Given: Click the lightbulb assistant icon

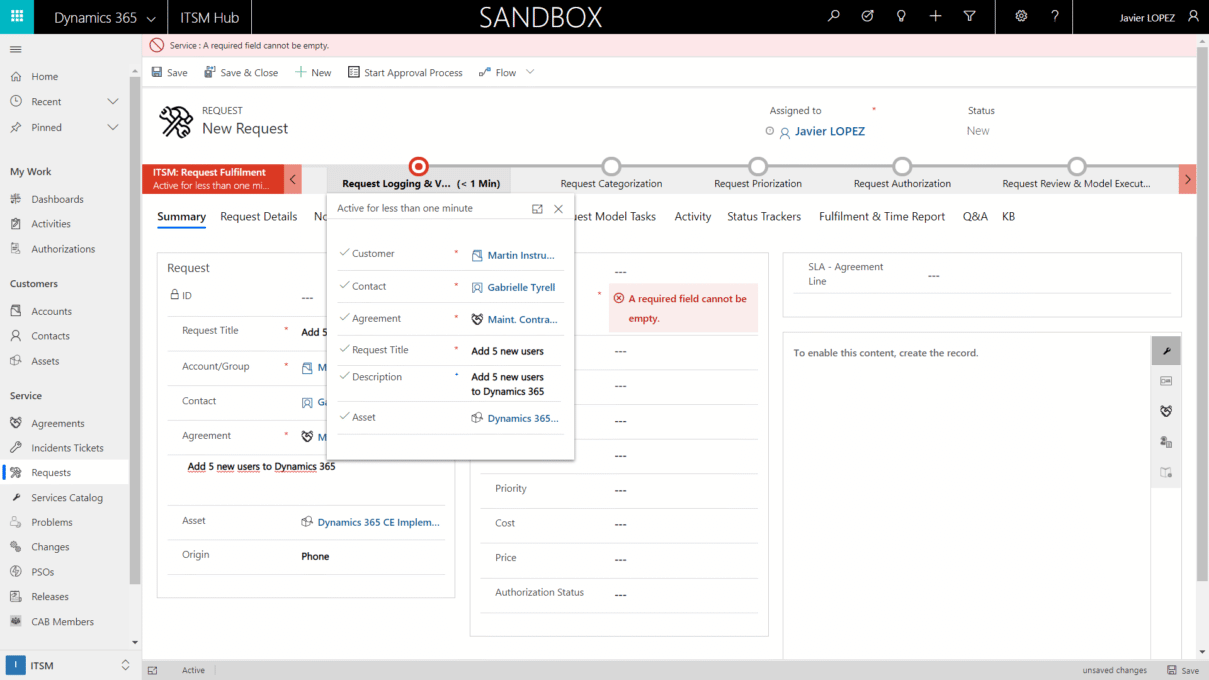Looking at the screenshot, I should (x=901, y=17).
